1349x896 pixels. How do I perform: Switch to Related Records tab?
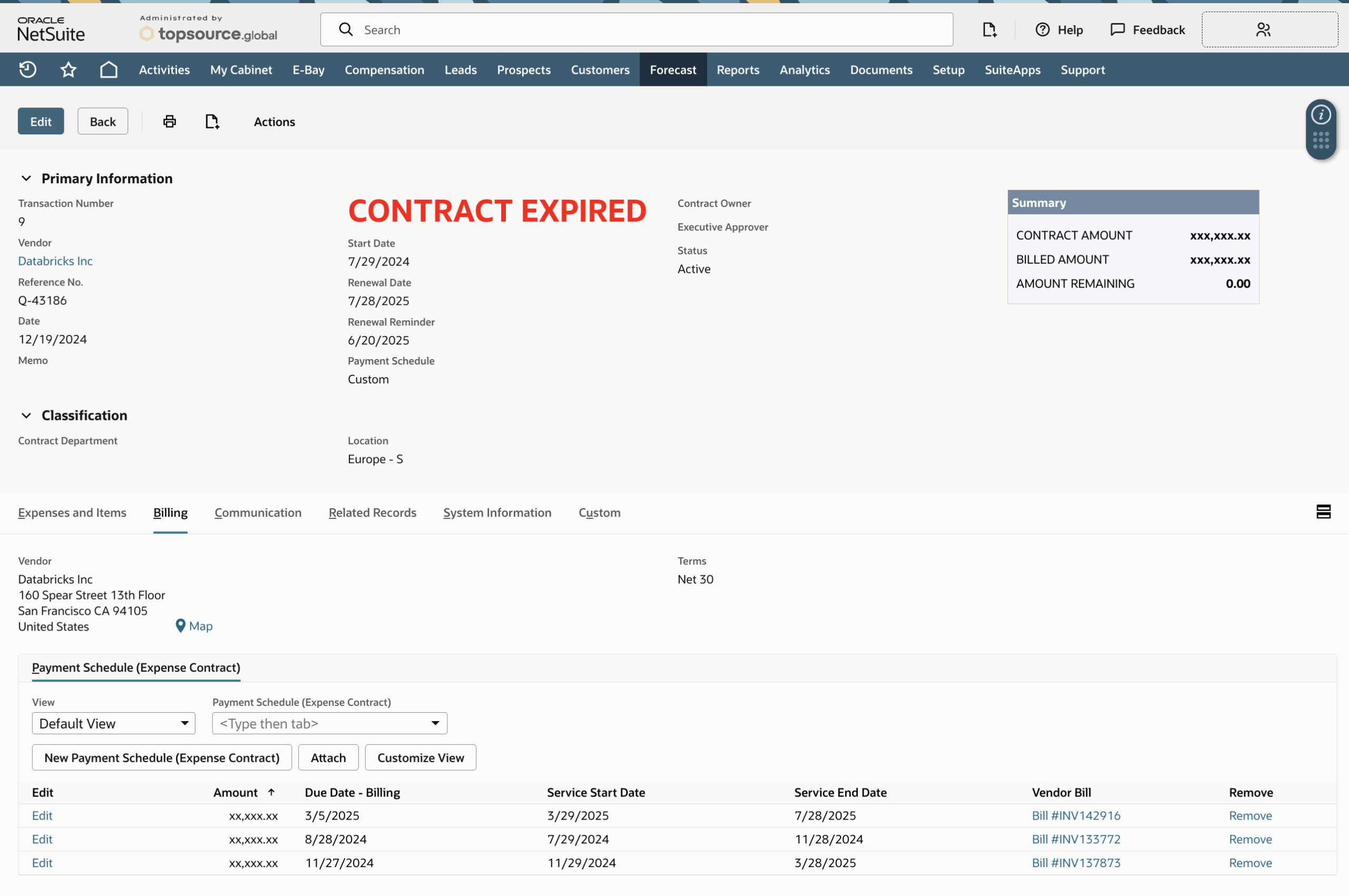pos(373,513)
